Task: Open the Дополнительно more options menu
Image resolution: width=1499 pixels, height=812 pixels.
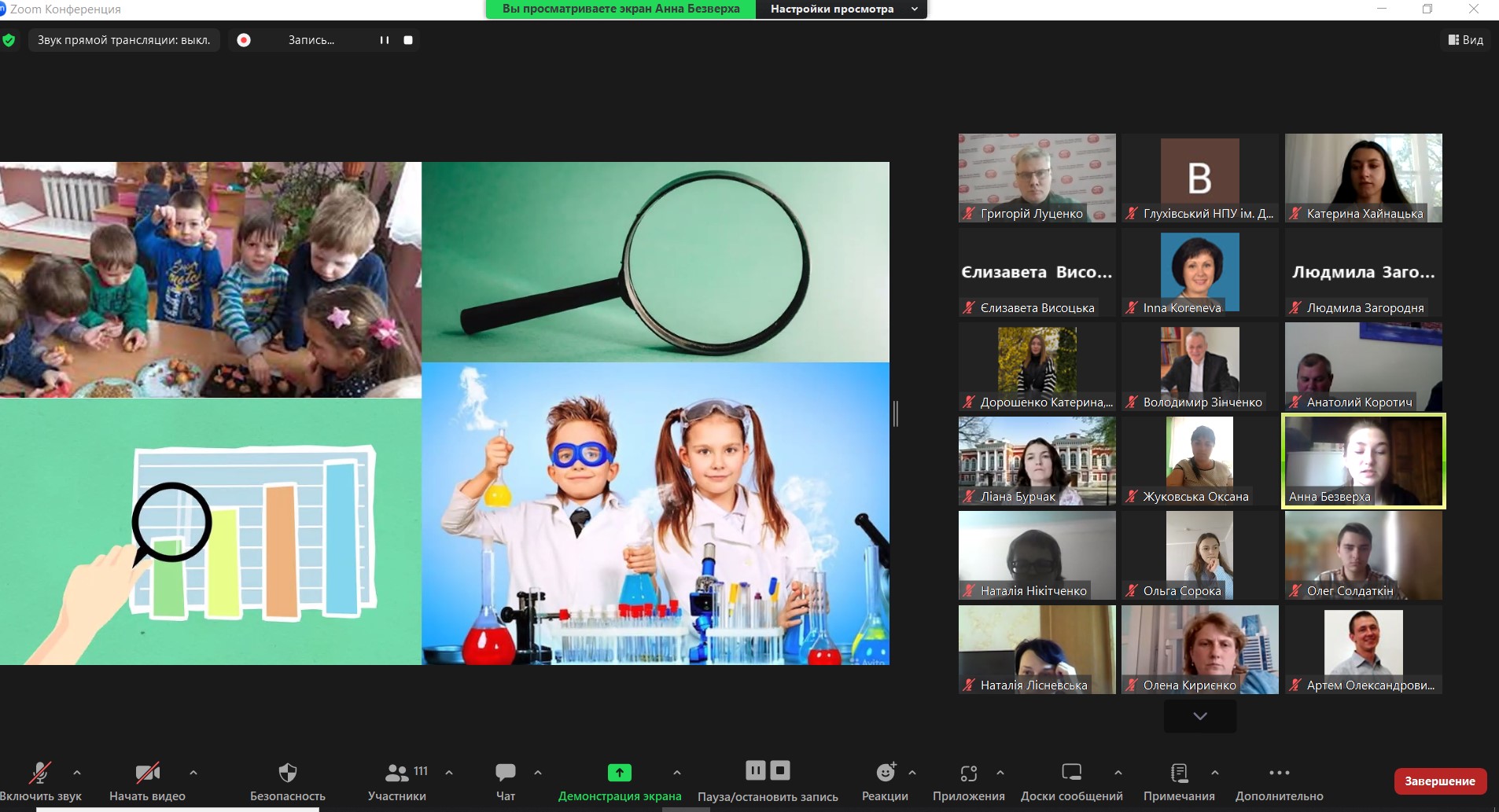Action: pos(1280,781)
